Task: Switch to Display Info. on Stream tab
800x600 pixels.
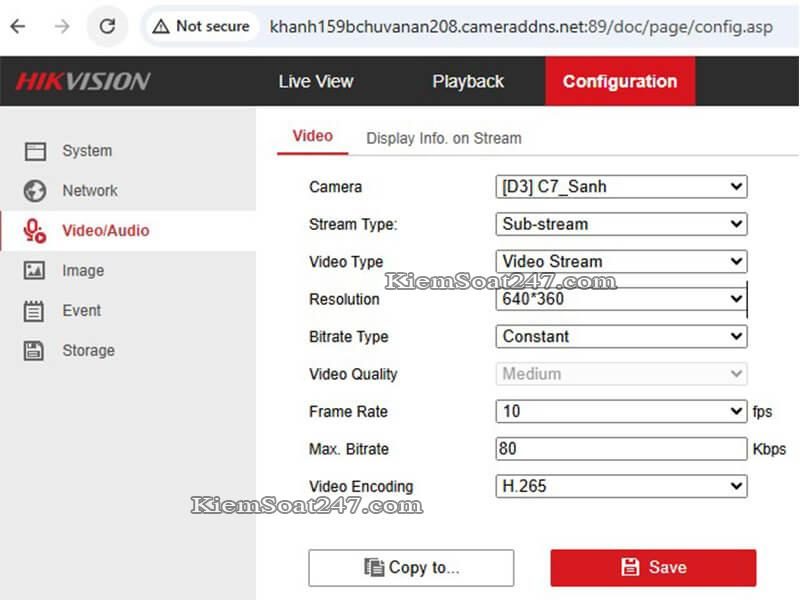Action: pos(444,138)
